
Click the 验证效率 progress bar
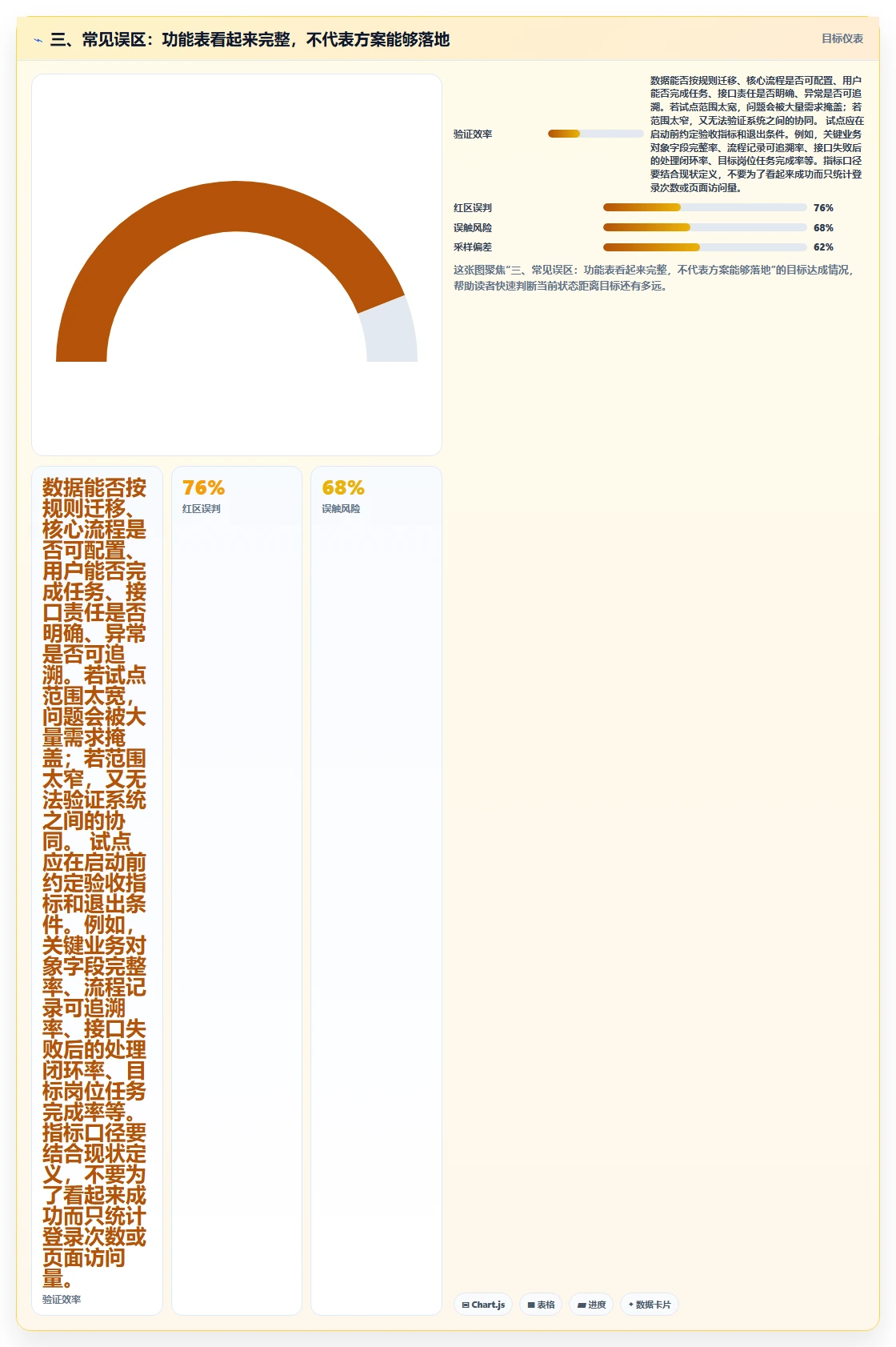[595, 134]
